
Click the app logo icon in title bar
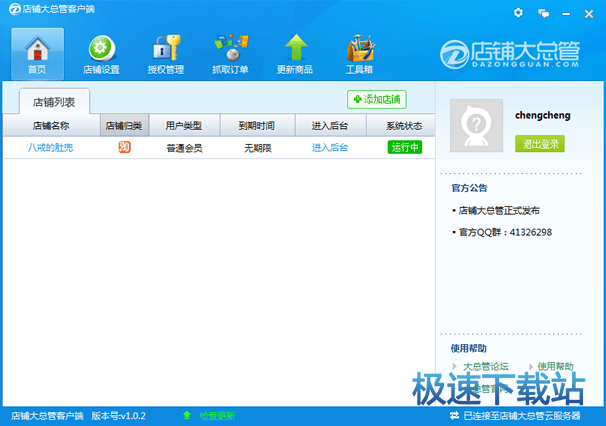click(15, 9)
